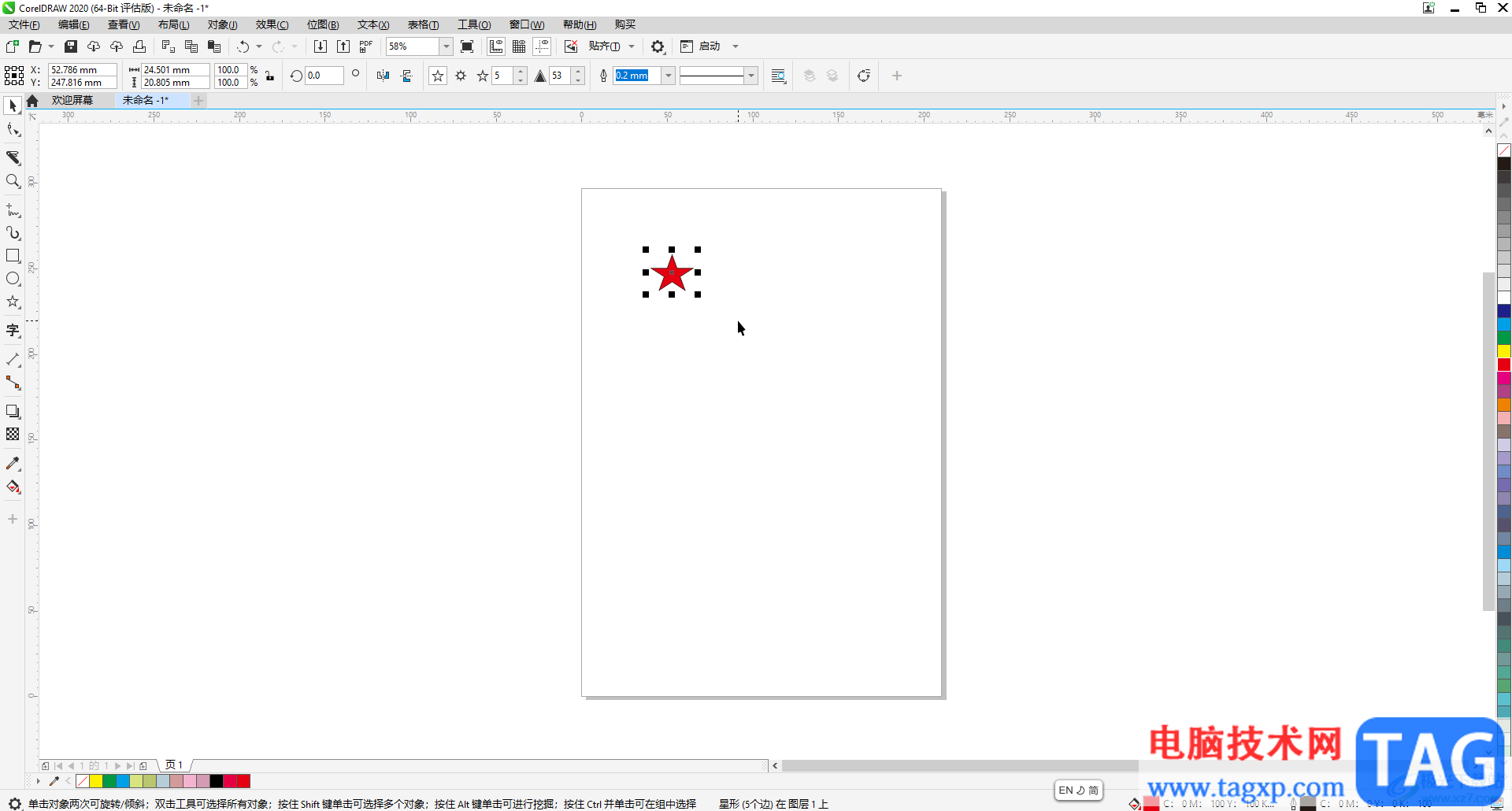Click the Import icon
The height and width of the screenshot is (811, 1512).
[321, 46]
